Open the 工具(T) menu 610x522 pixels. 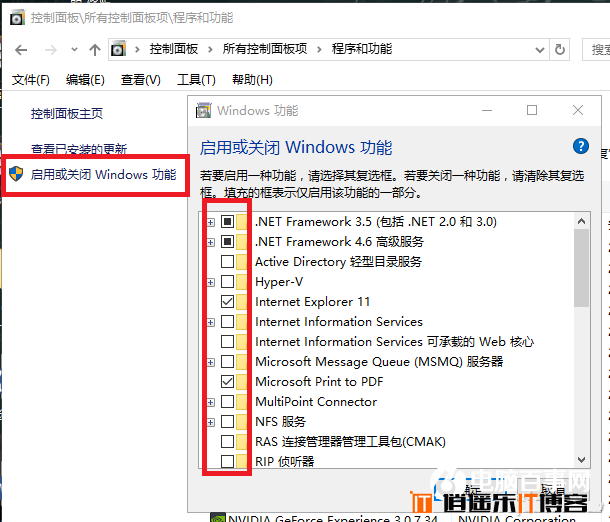pyautogui.click(x=196, y=80)
